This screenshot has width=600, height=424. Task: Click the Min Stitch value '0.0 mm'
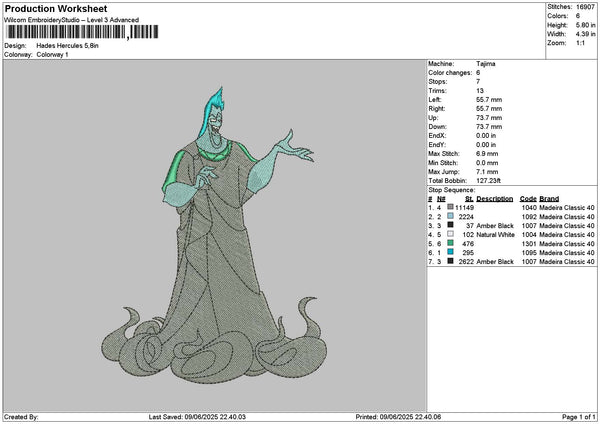pos(487,163)
